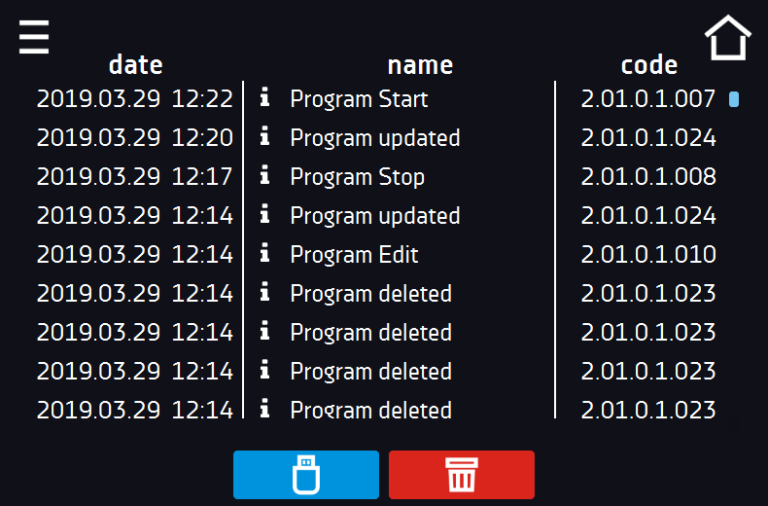Select the name column header
Viewport: 768px width, 506px height.
click(x=420, y=65)
